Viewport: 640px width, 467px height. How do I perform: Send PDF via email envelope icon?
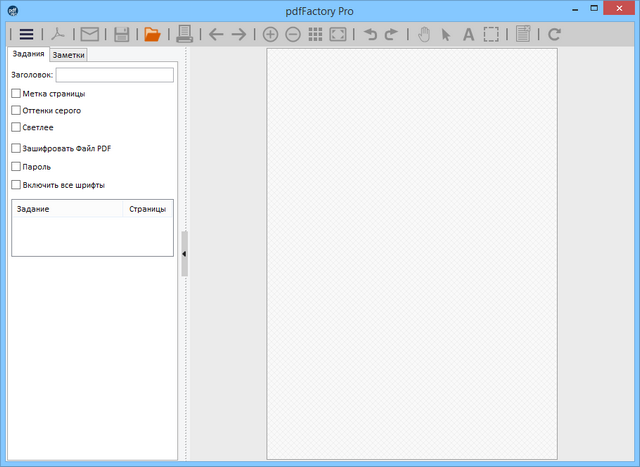pyautogui.click(x=90, y=34)
